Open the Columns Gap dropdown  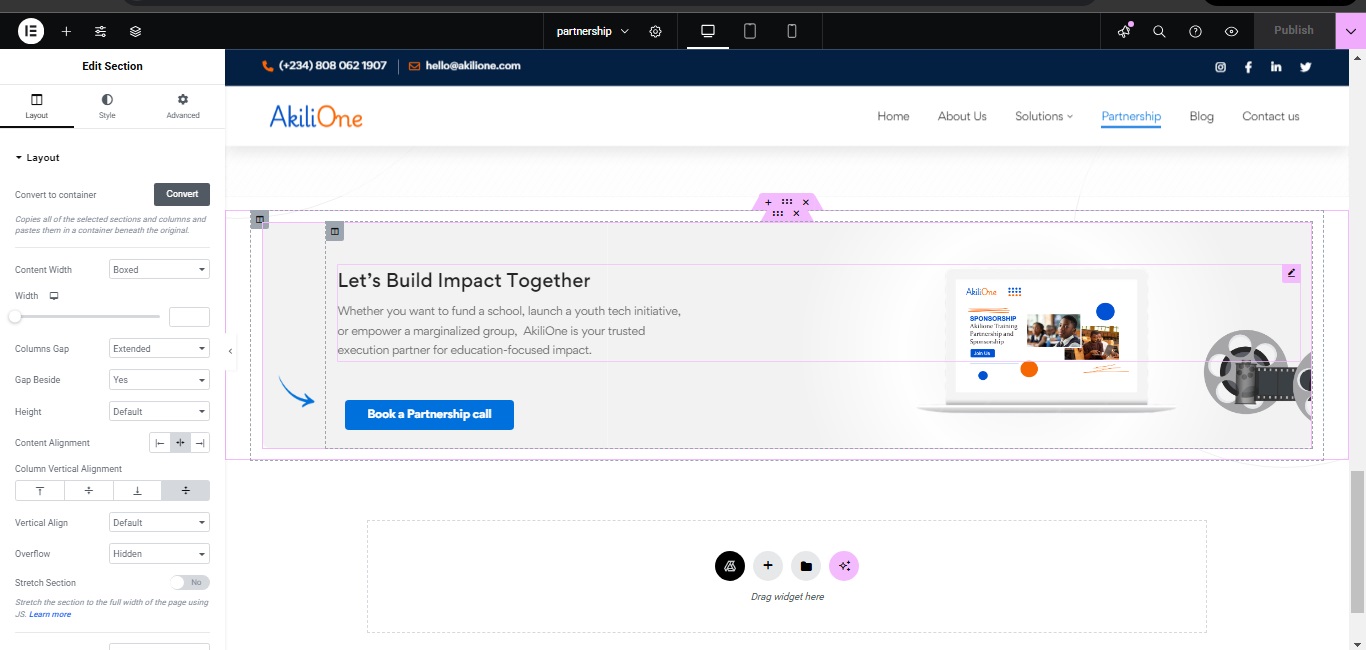[159, 349]
